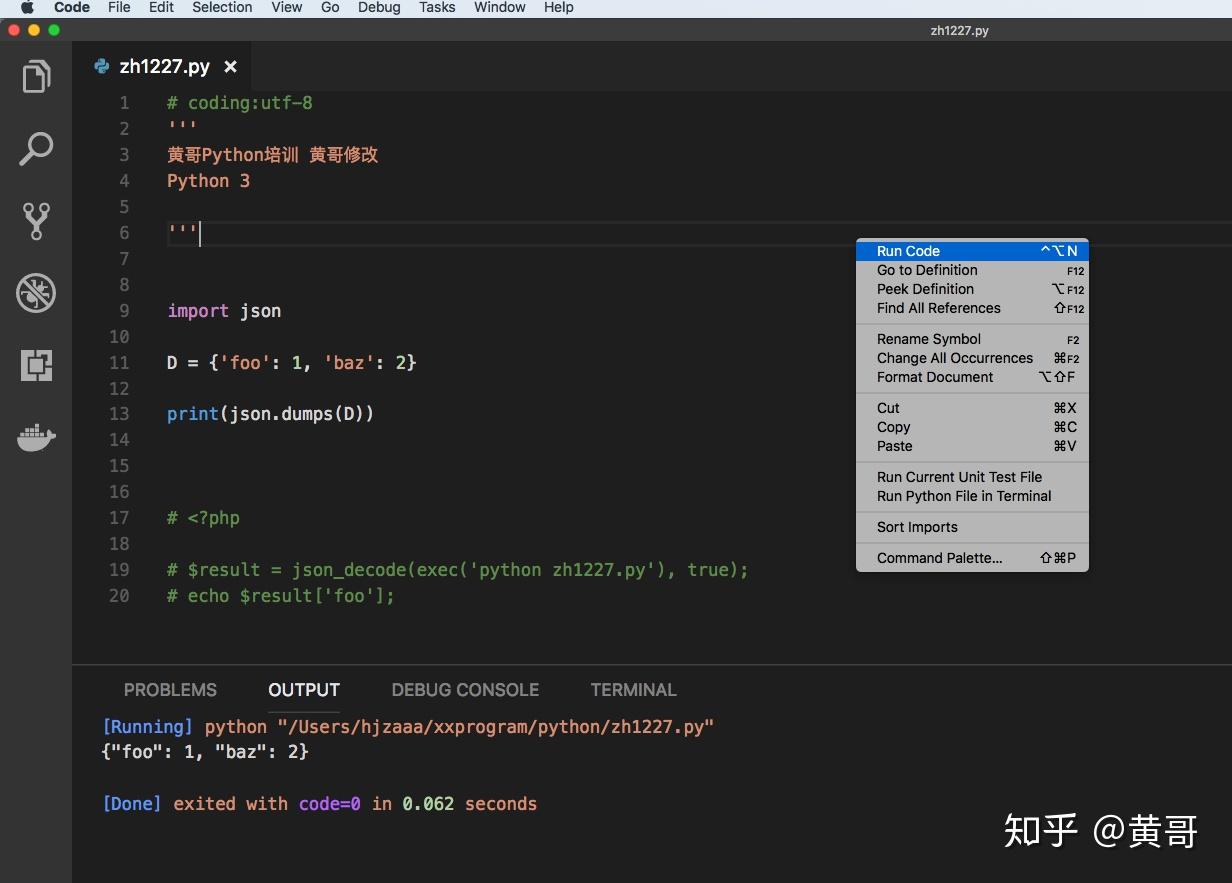Viewport: 1232px width, 883px height.
Task: Click the disabled extensions icon in sidebar
Action: (36, 293)
